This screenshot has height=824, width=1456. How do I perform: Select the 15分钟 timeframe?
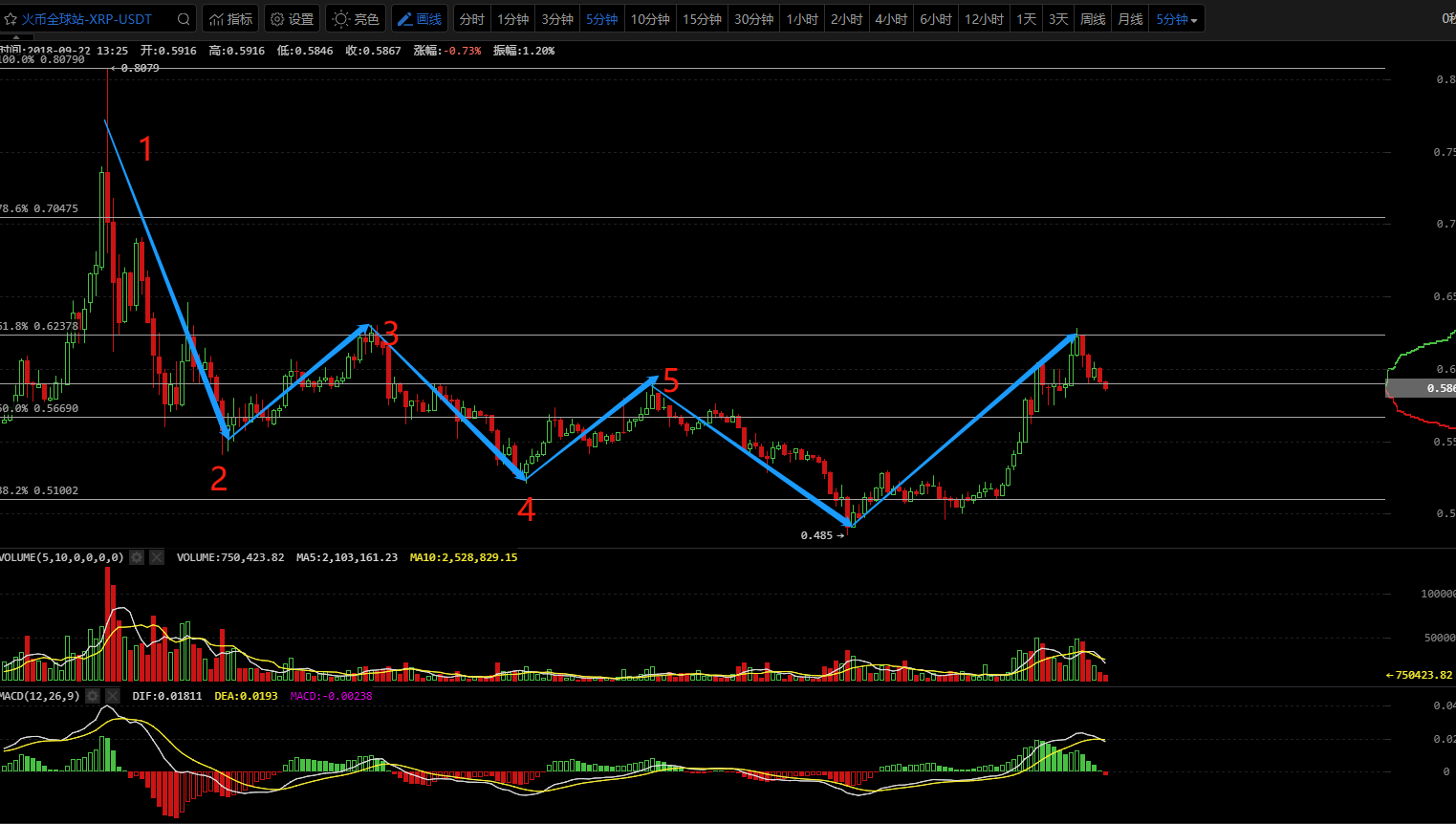(702, 19)
